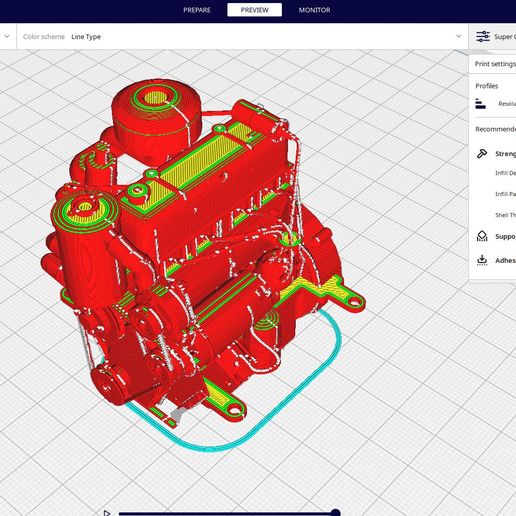Image resolution: width=516 pixels, height=516 pixels.
Task: Switch to the PREPARE stage tab
Action: (x=197, y=10)
